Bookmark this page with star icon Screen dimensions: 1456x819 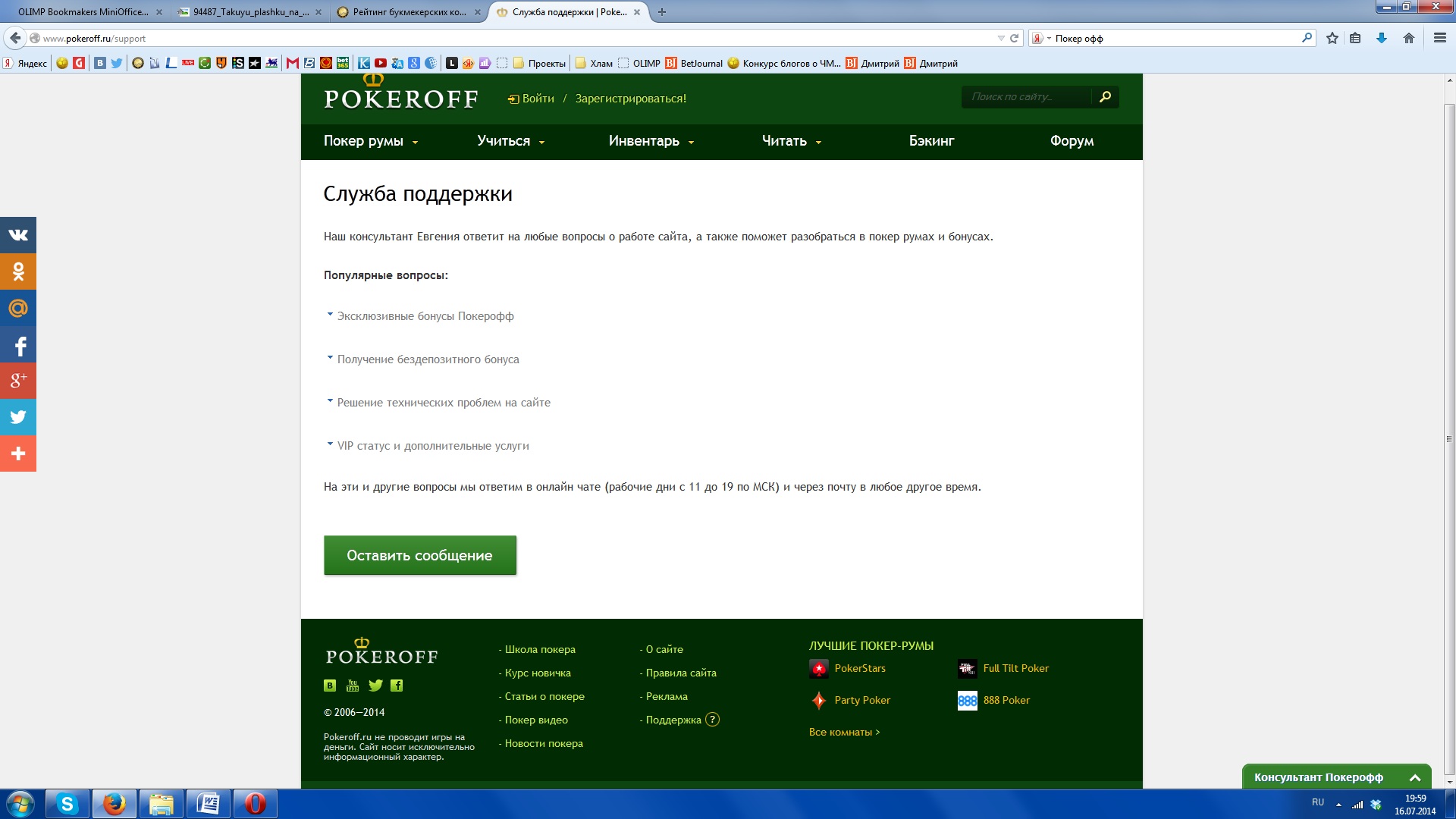point(1332,38)
